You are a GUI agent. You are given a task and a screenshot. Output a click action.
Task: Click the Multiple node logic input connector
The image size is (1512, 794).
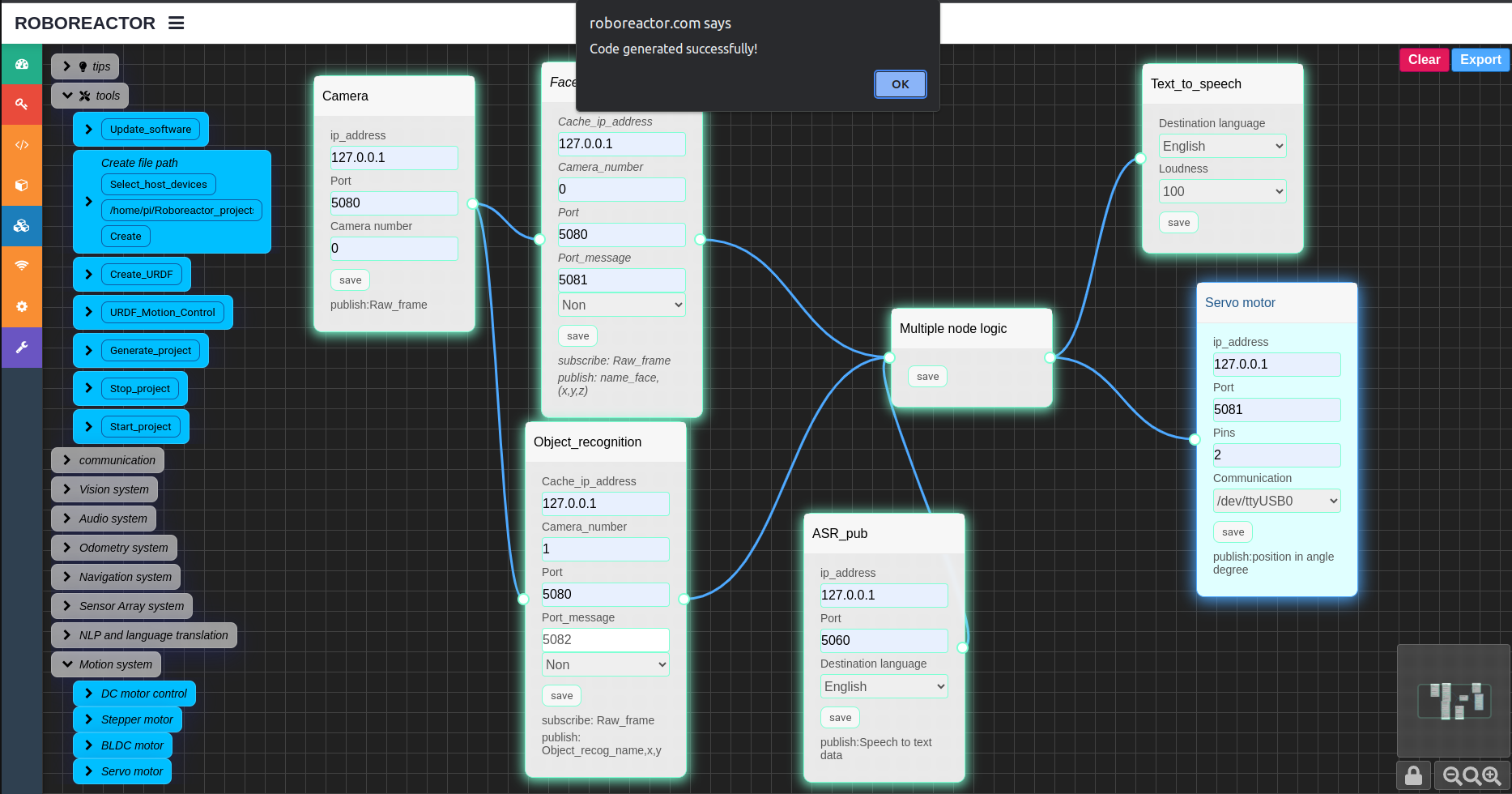[x=889, y=357]
